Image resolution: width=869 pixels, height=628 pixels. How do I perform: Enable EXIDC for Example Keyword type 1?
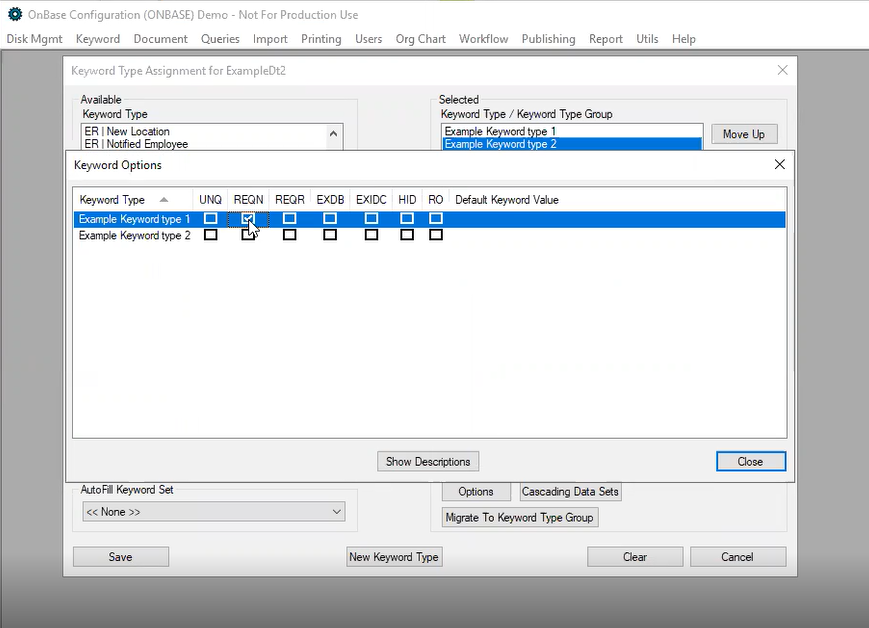point(370,218)
